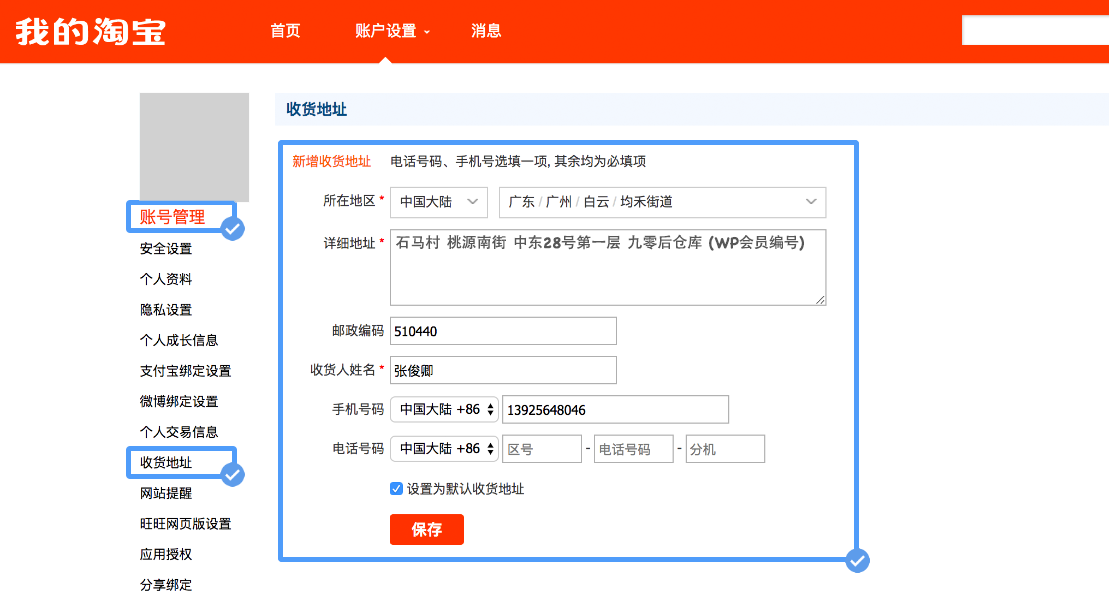This screenshot has width=1109, height=605.
Task: Open 账户设置 menu in top navigation
Action: (x=391, y=31)
